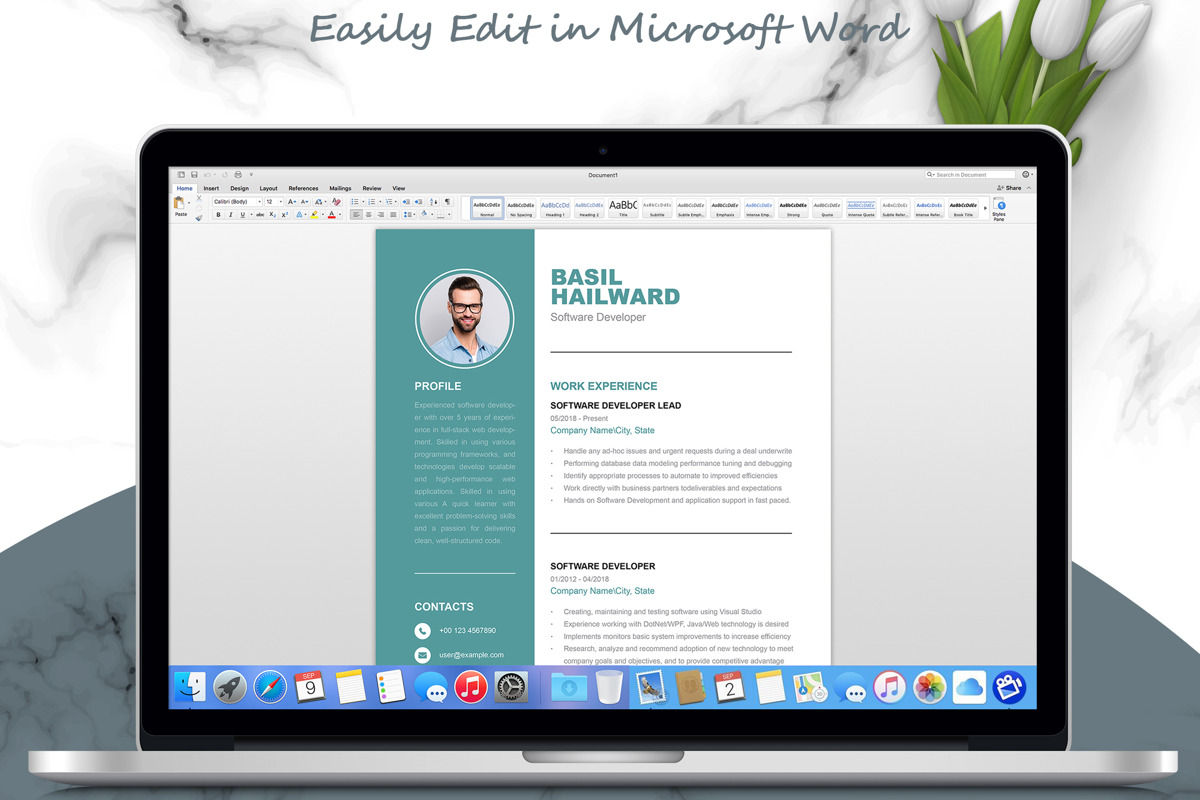The width and height of the screenshot is (1200, 800).
Task: Toggle Align Left for paragraph
Action: pos(356,214)
